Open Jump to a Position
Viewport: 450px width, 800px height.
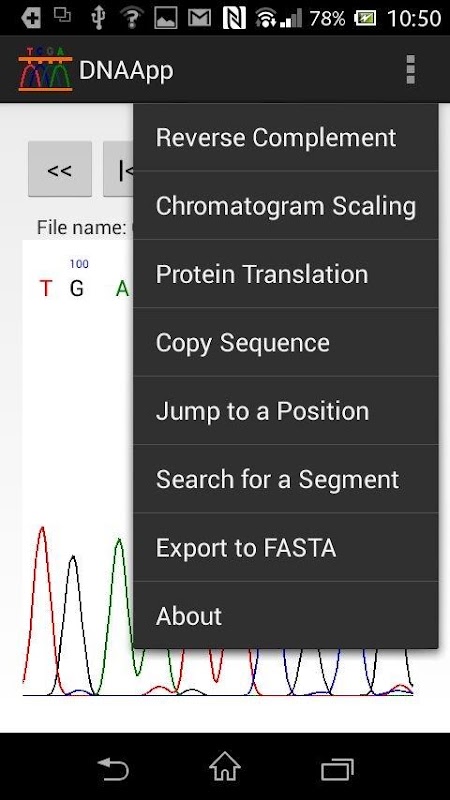coord(286,411)
